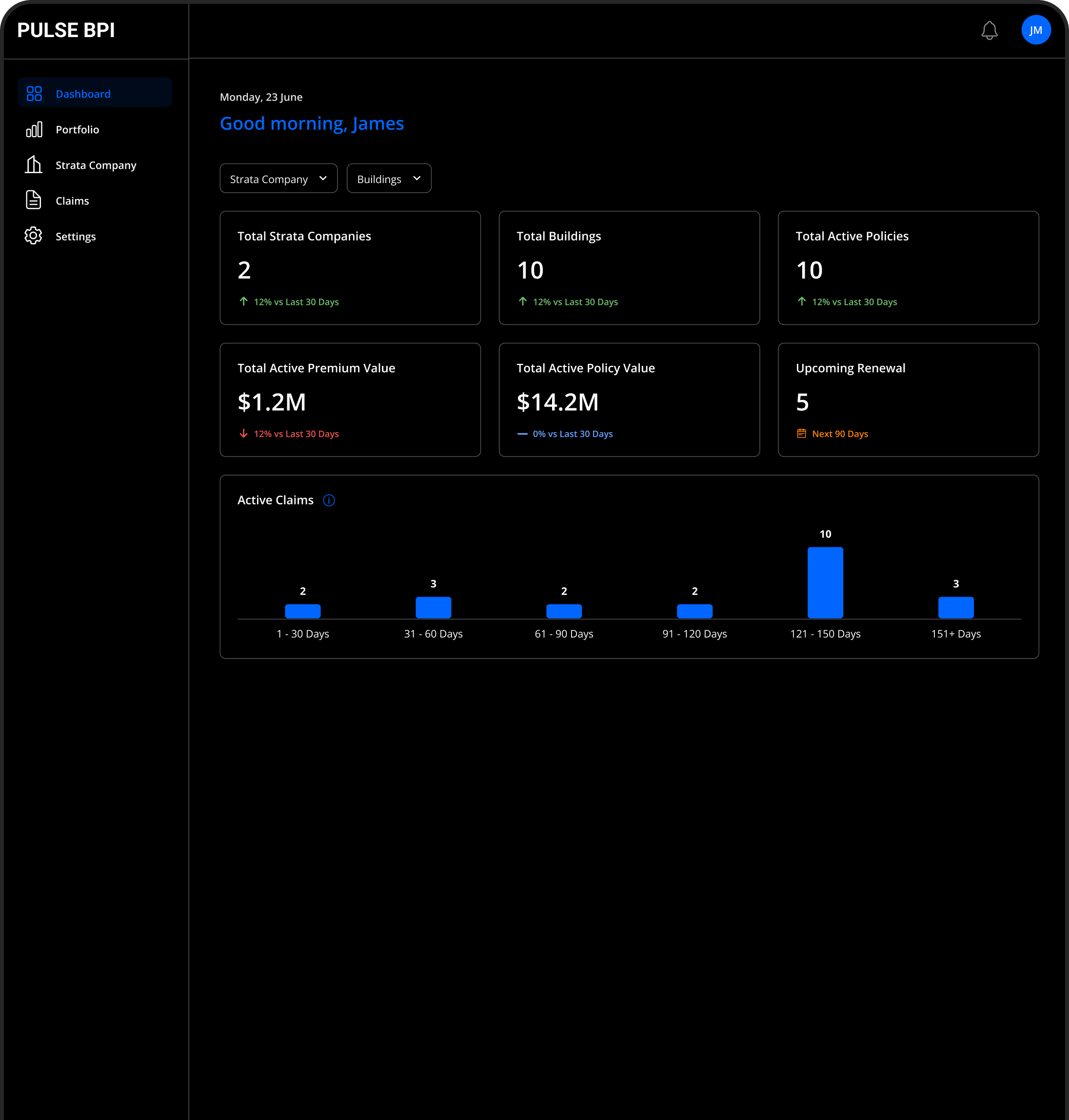Click the green up arrow in Total Active Policies
The height and width of the screenshot is (1120, 1069).
point(802,301)
